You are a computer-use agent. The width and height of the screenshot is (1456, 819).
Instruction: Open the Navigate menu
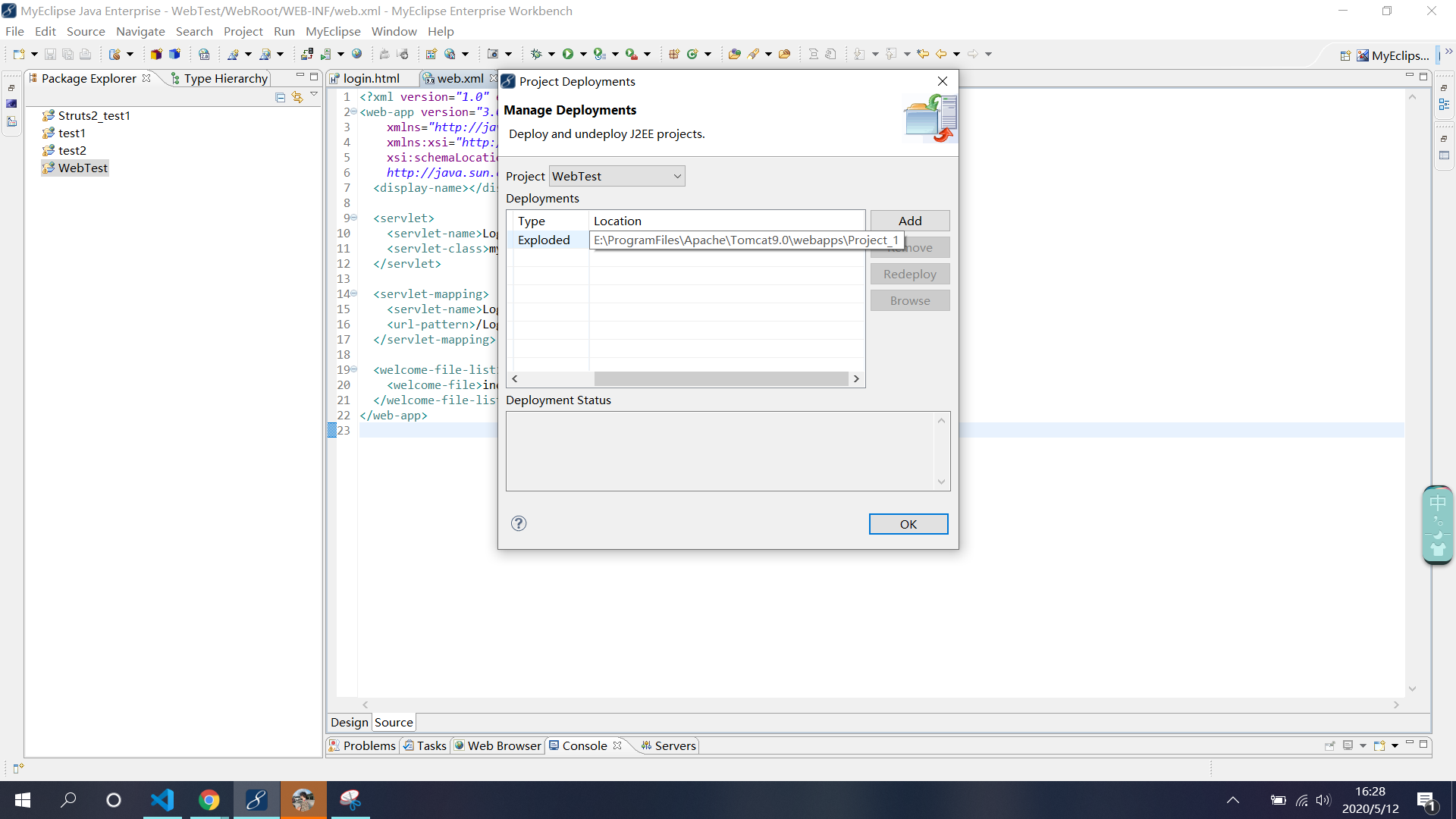140,31
